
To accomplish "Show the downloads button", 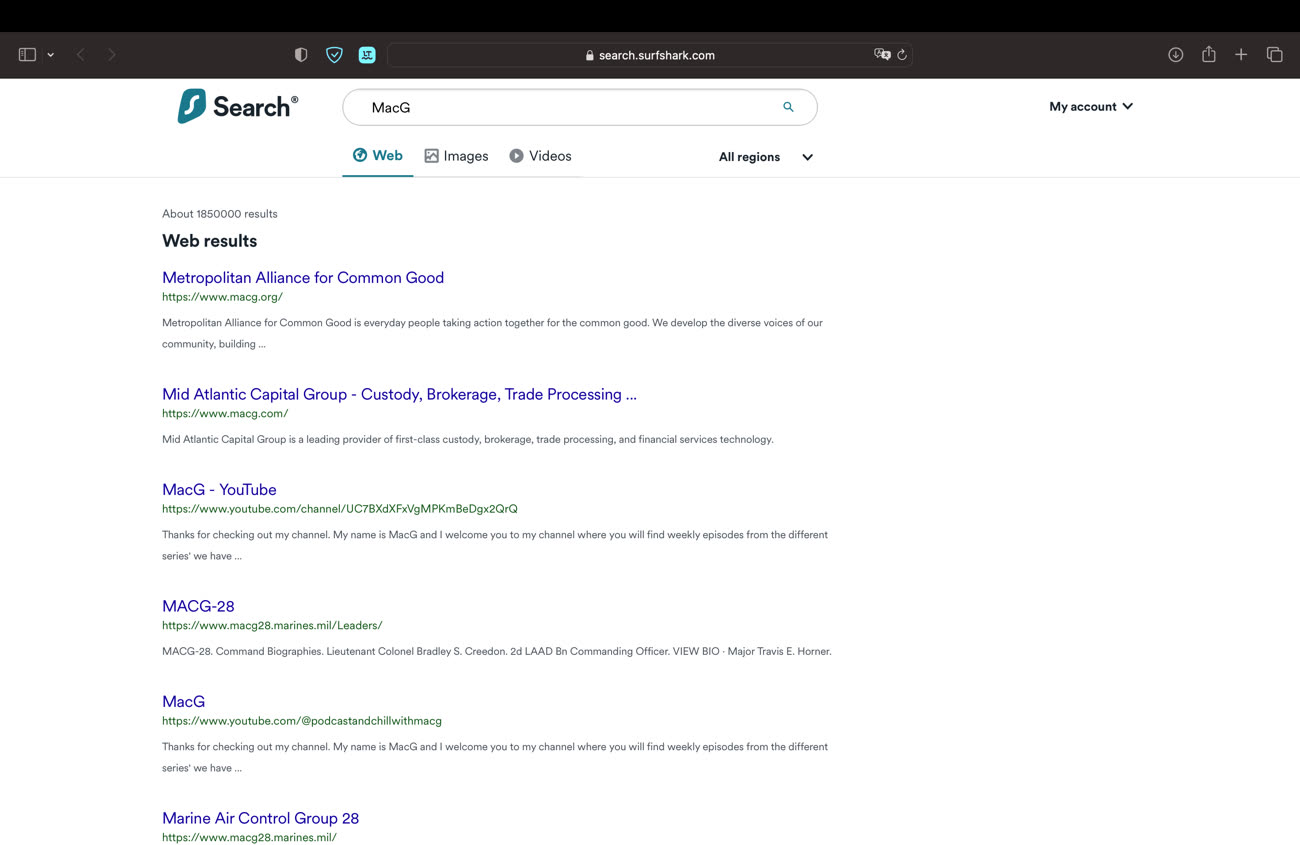I will [1176, 55].
